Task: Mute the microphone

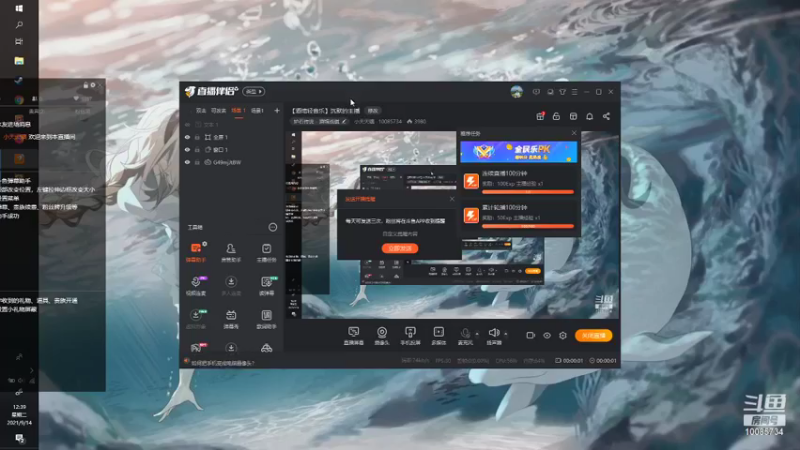Action: click(465, 336)
